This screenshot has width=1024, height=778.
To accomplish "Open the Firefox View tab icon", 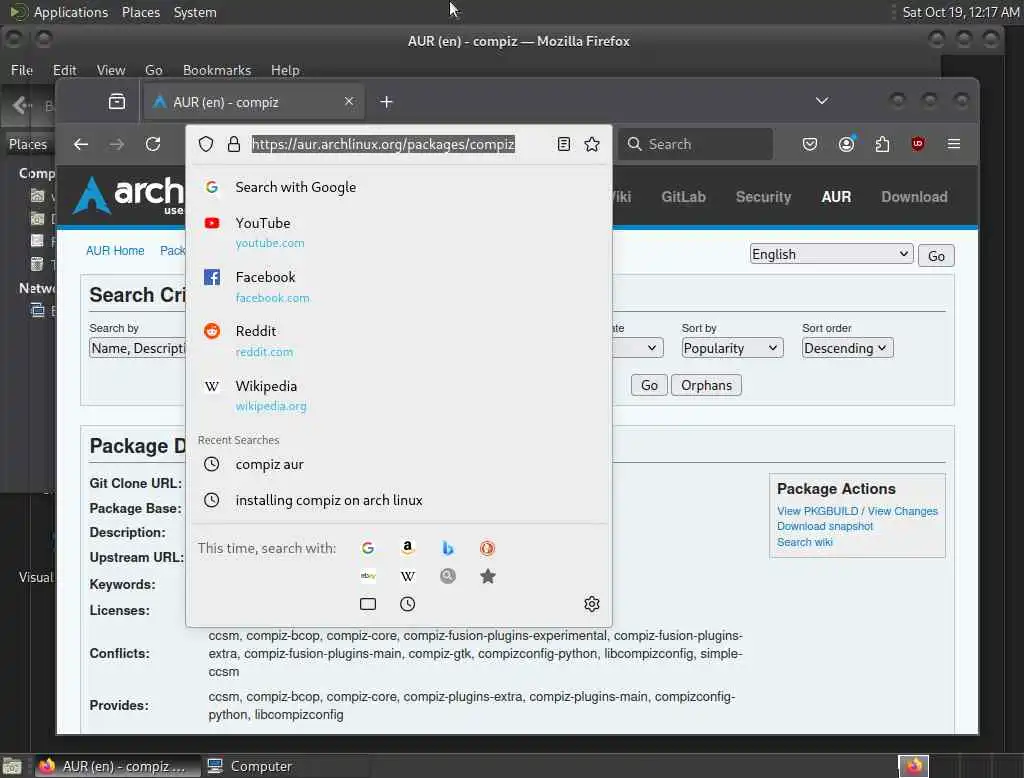I will point(117,102).
